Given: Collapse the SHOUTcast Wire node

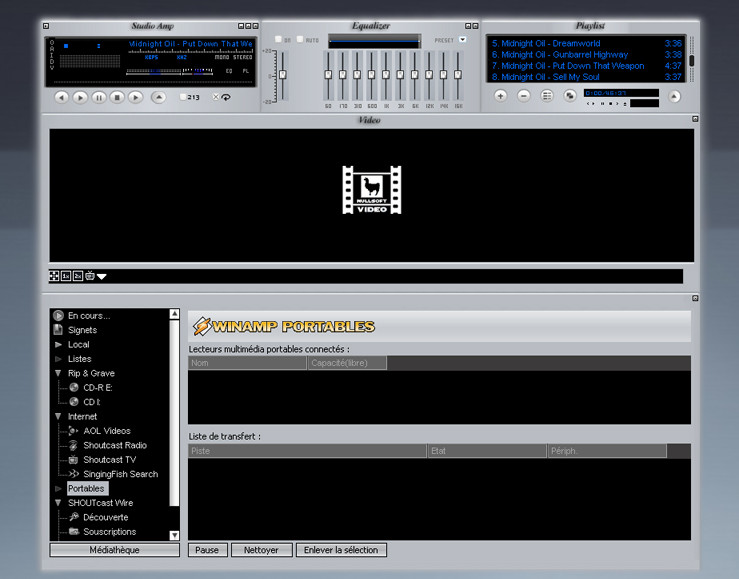Looking at the screenshot, I should pos(58,503).
